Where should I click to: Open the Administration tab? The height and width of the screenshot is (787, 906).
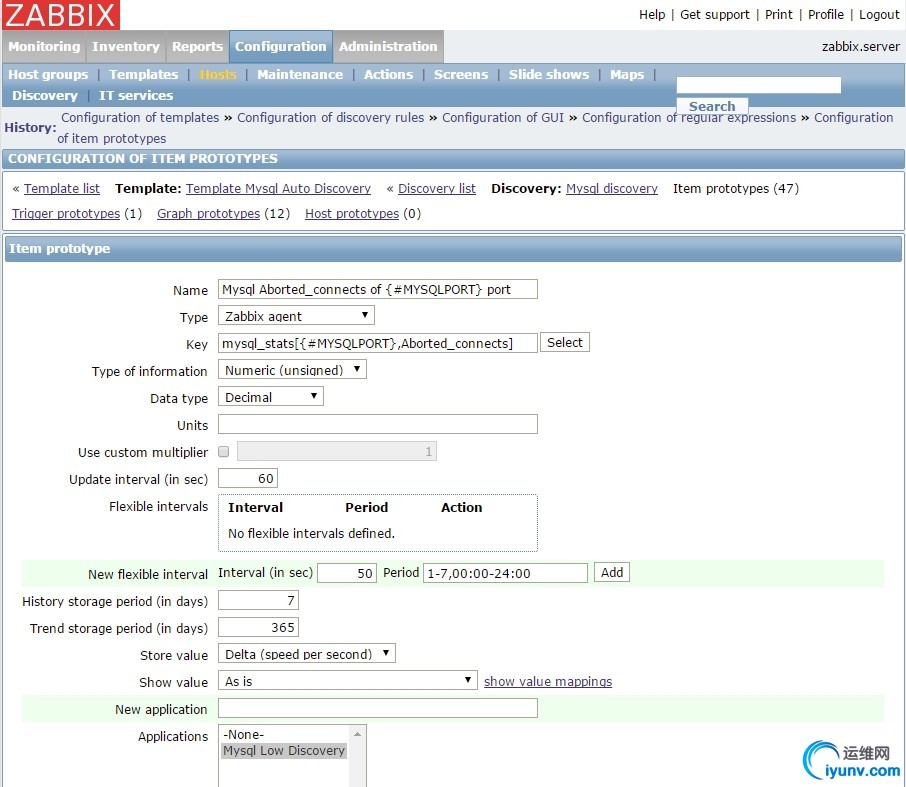(388, 46)
